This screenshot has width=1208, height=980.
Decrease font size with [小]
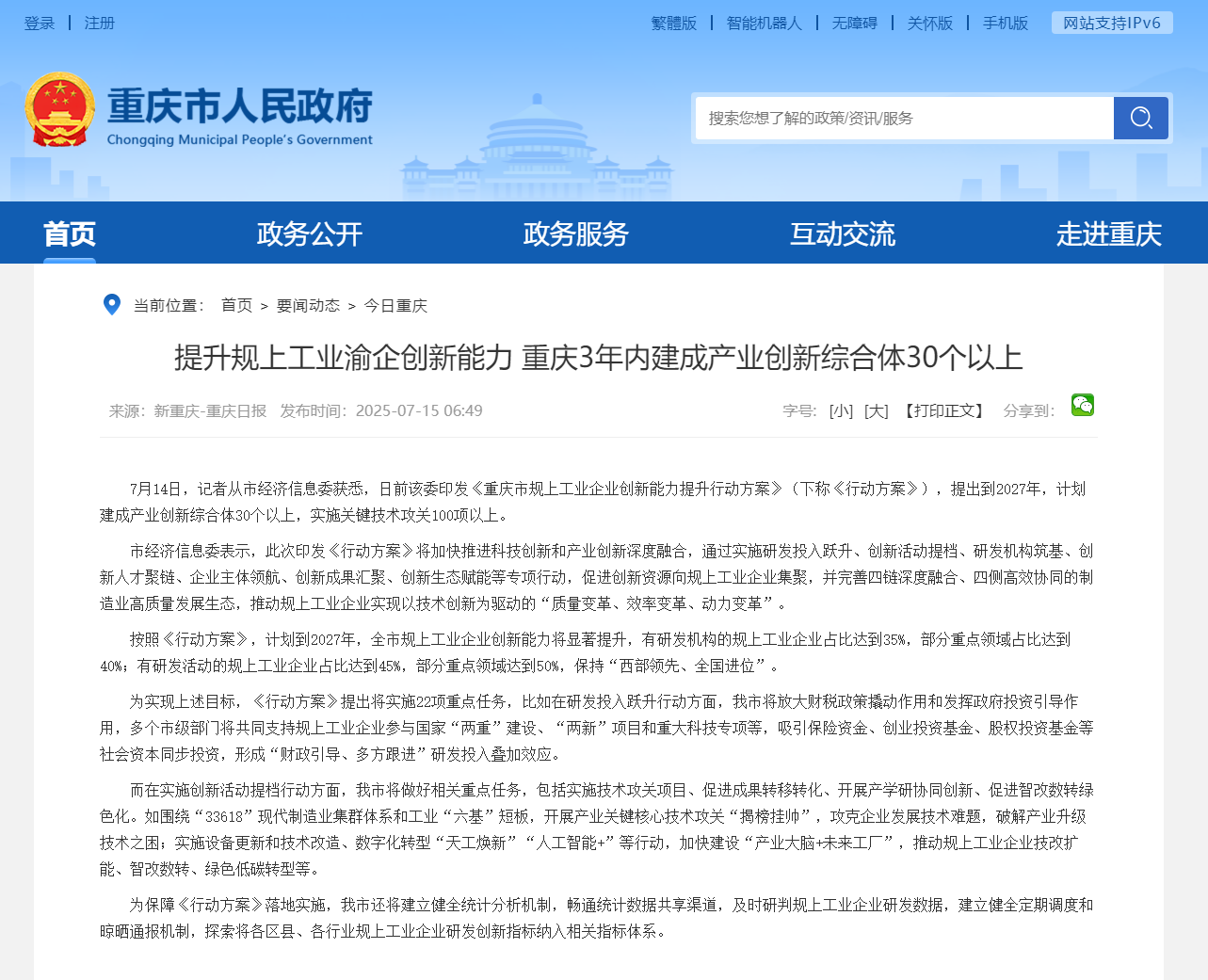click(x=841, y=410)
